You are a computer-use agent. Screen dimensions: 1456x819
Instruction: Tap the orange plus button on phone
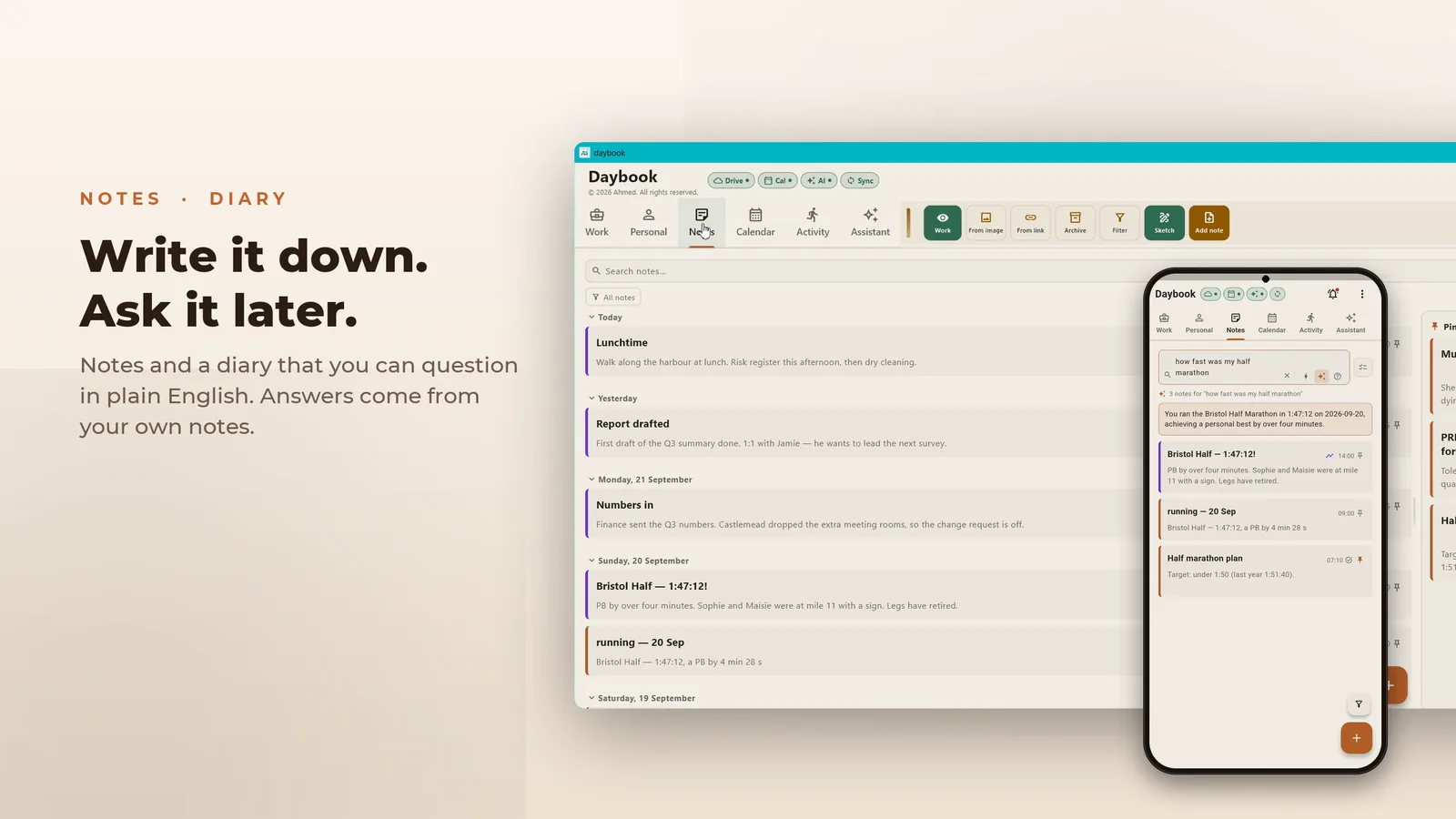[1356, 738]
